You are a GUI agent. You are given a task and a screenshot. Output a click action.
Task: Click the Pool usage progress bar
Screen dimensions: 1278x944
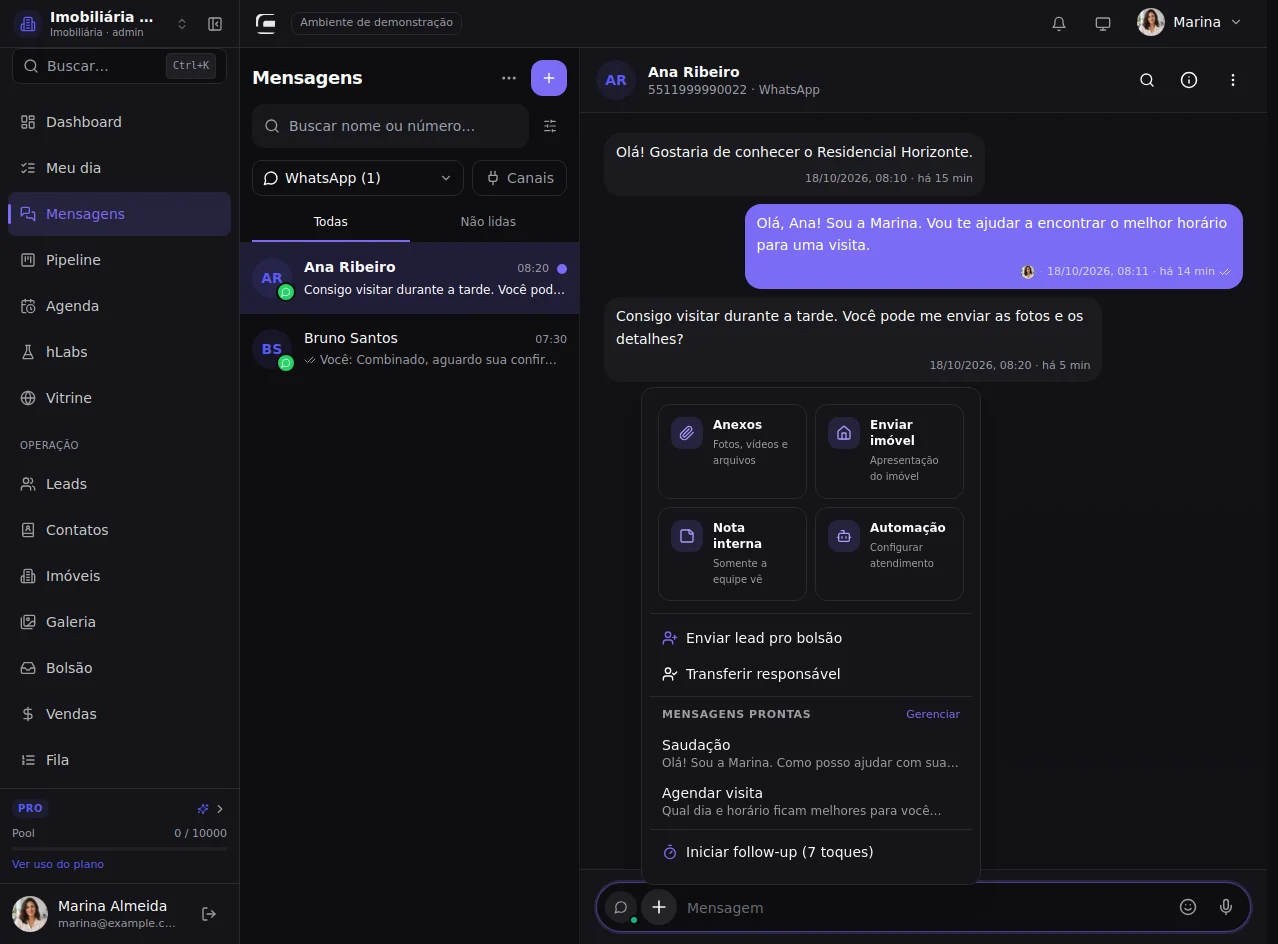[119, 848]
